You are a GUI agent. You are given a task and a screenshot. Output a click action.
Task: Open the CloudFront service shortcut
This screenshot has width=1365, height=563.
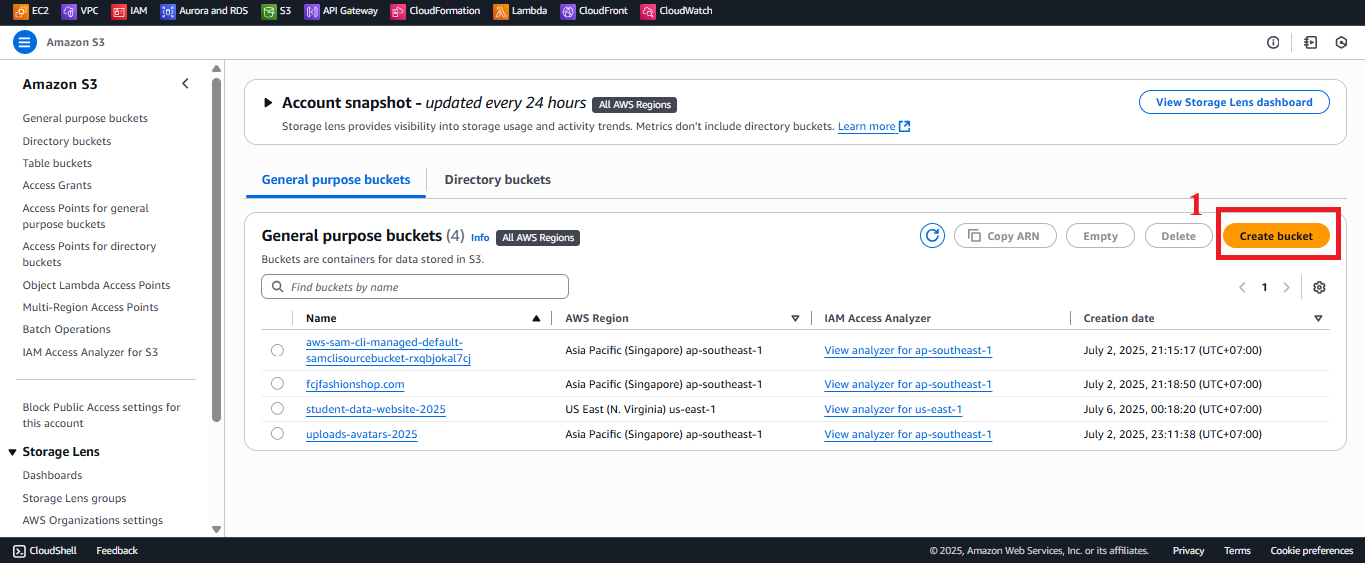[595, 11]
